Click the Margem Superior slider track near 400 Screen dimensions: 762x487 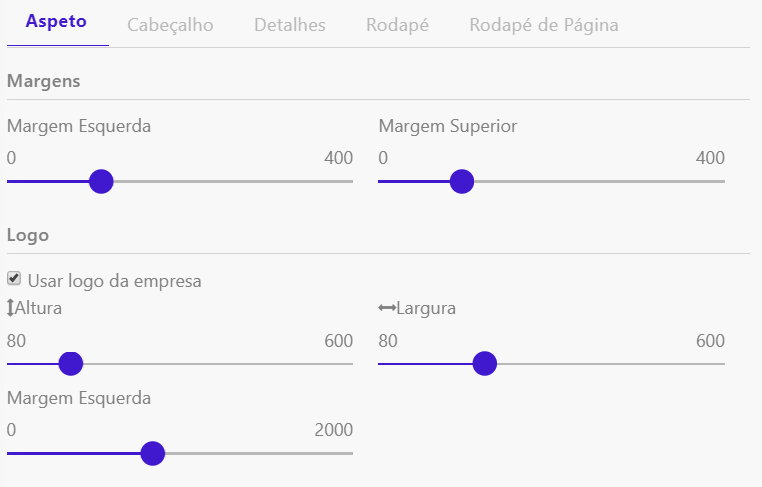click(x=715, y=181)
